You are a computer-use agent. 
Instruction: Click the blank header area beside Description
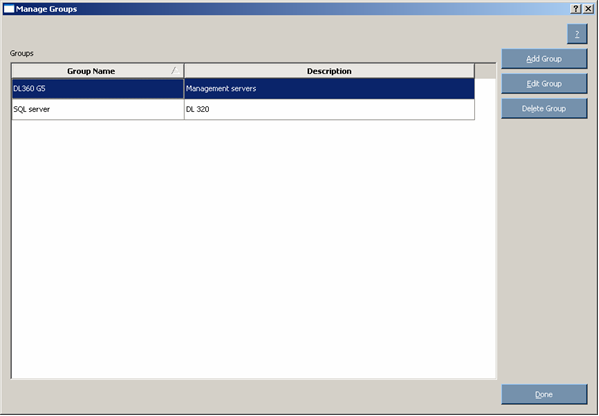click(x=485, y=71)
